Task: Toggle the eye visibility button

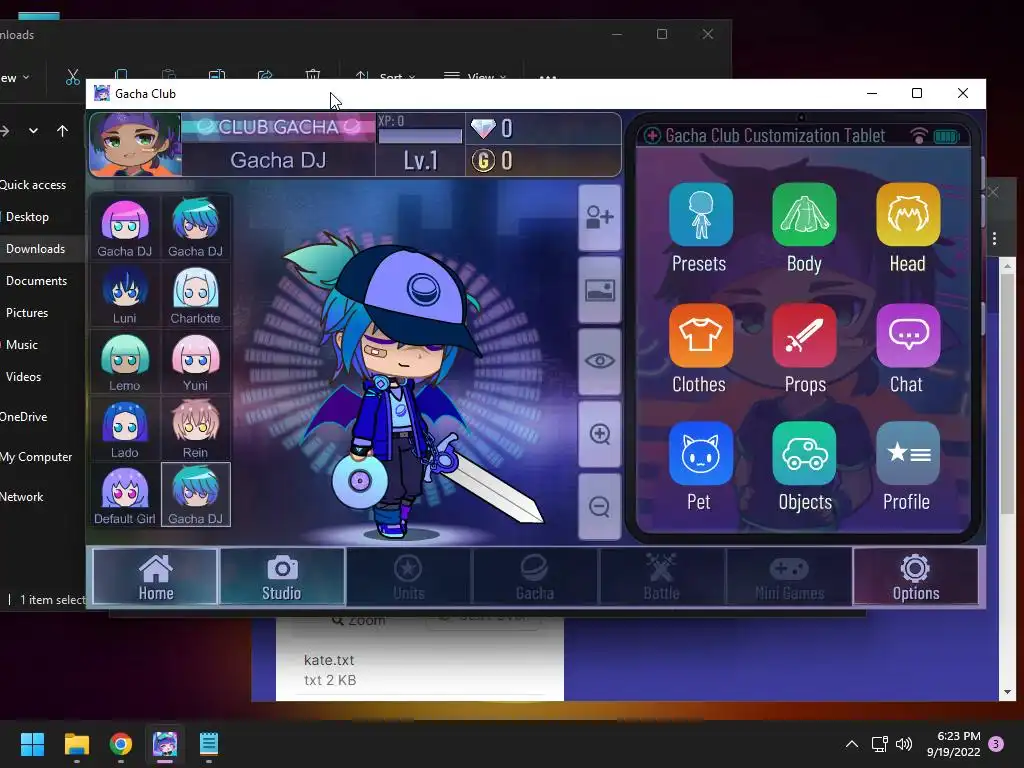Action: (600, 361)
